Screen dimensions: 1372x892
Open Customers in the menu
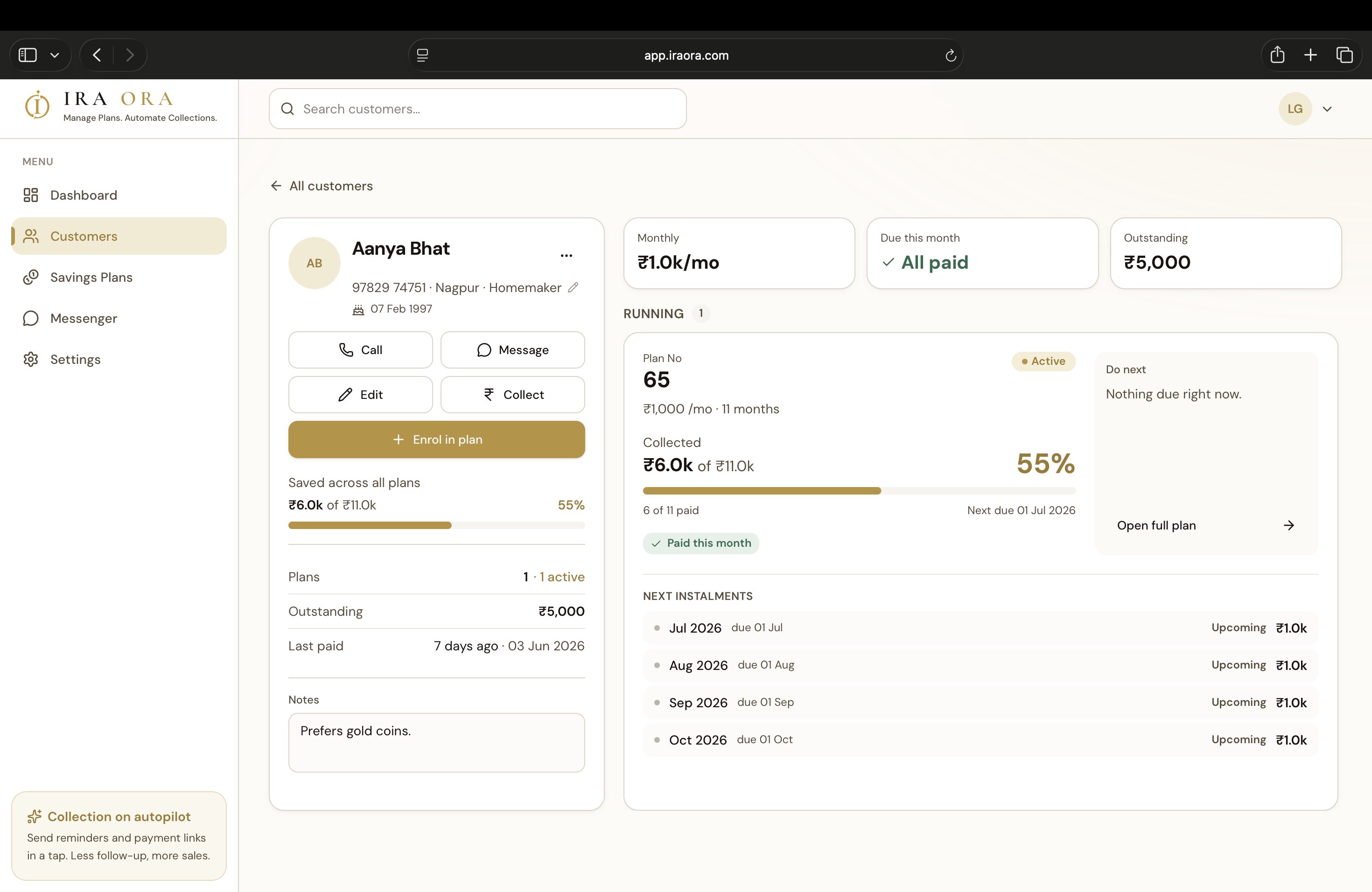click(x=119, y=236)
